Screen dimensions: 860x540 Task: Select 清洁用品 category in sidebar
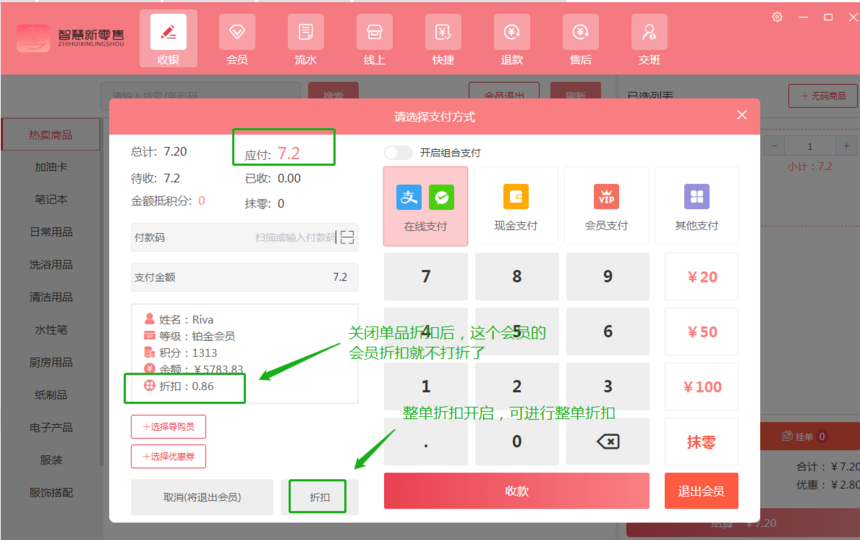(50, 297)
